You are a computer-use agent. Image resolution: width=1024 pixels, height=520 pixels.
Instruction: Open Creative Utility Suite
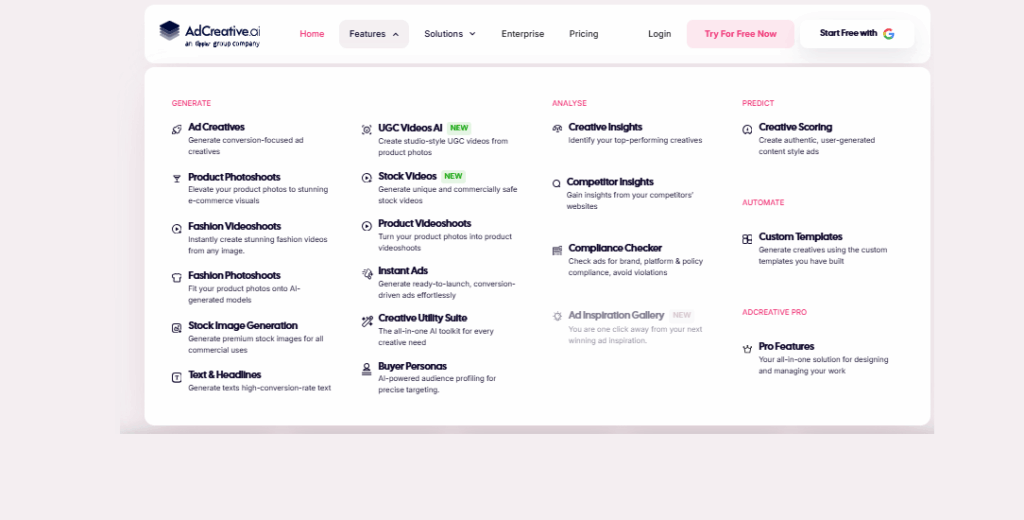coord(423,318)
